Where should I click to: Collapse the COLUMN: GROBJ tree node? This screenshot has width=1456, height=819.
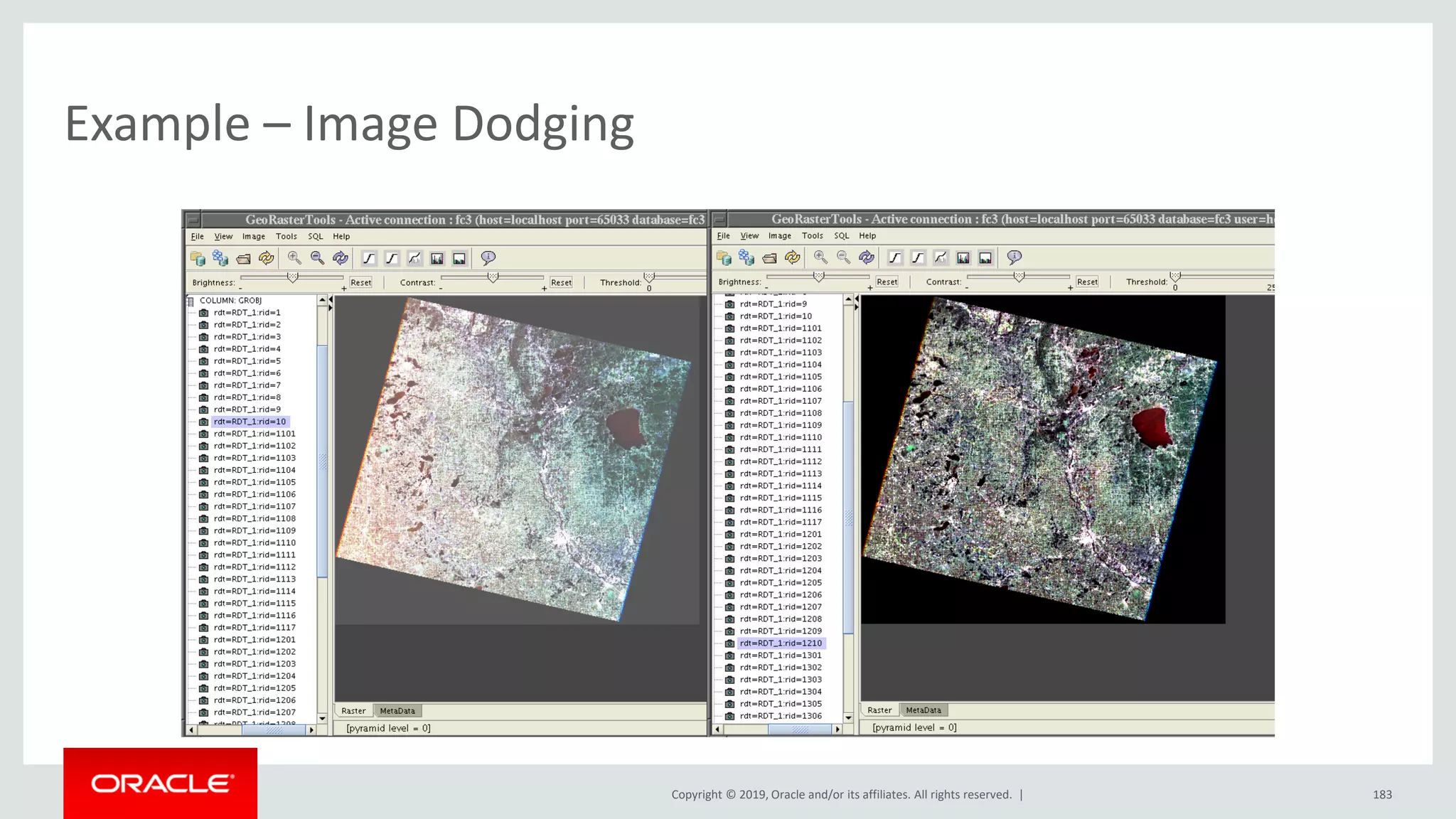[x=191, y=301]
